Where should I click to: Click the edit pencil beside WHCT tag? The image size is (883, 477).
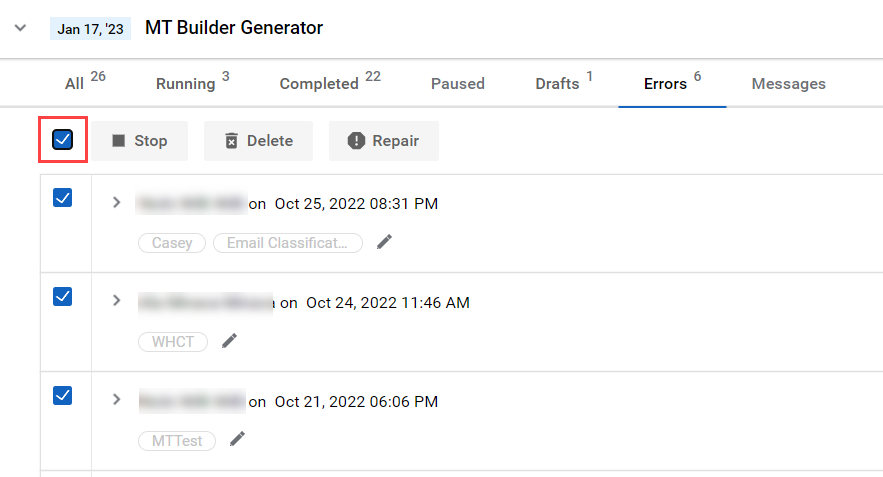pyautogui.click(x=229, y=341)
